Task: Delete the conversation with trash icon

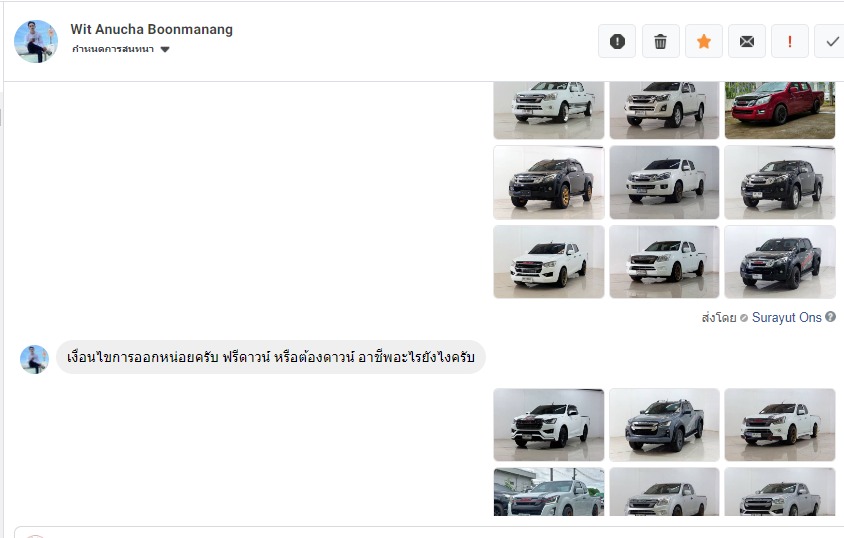Action: (x=660, y=41)
